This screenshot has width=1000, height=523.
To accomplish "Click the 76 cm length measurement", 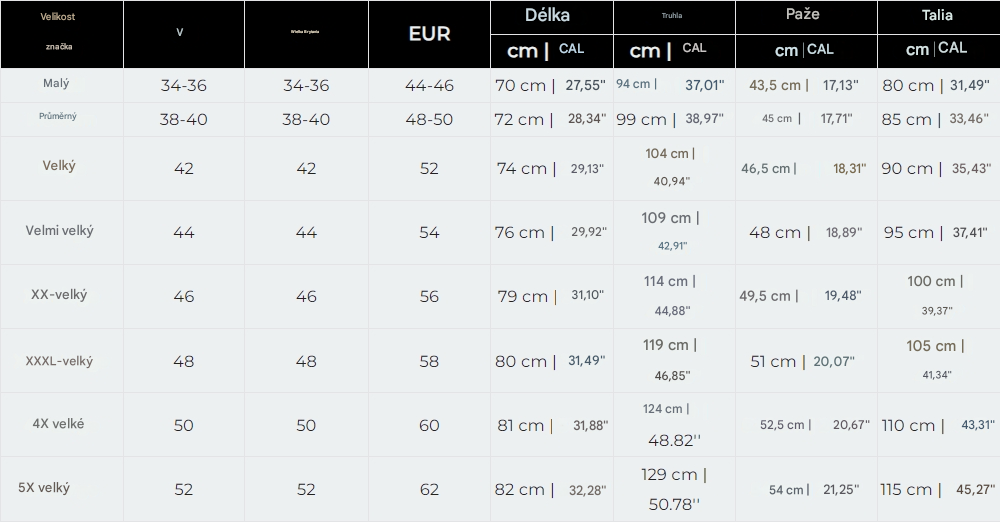I will tap(520, 233).
